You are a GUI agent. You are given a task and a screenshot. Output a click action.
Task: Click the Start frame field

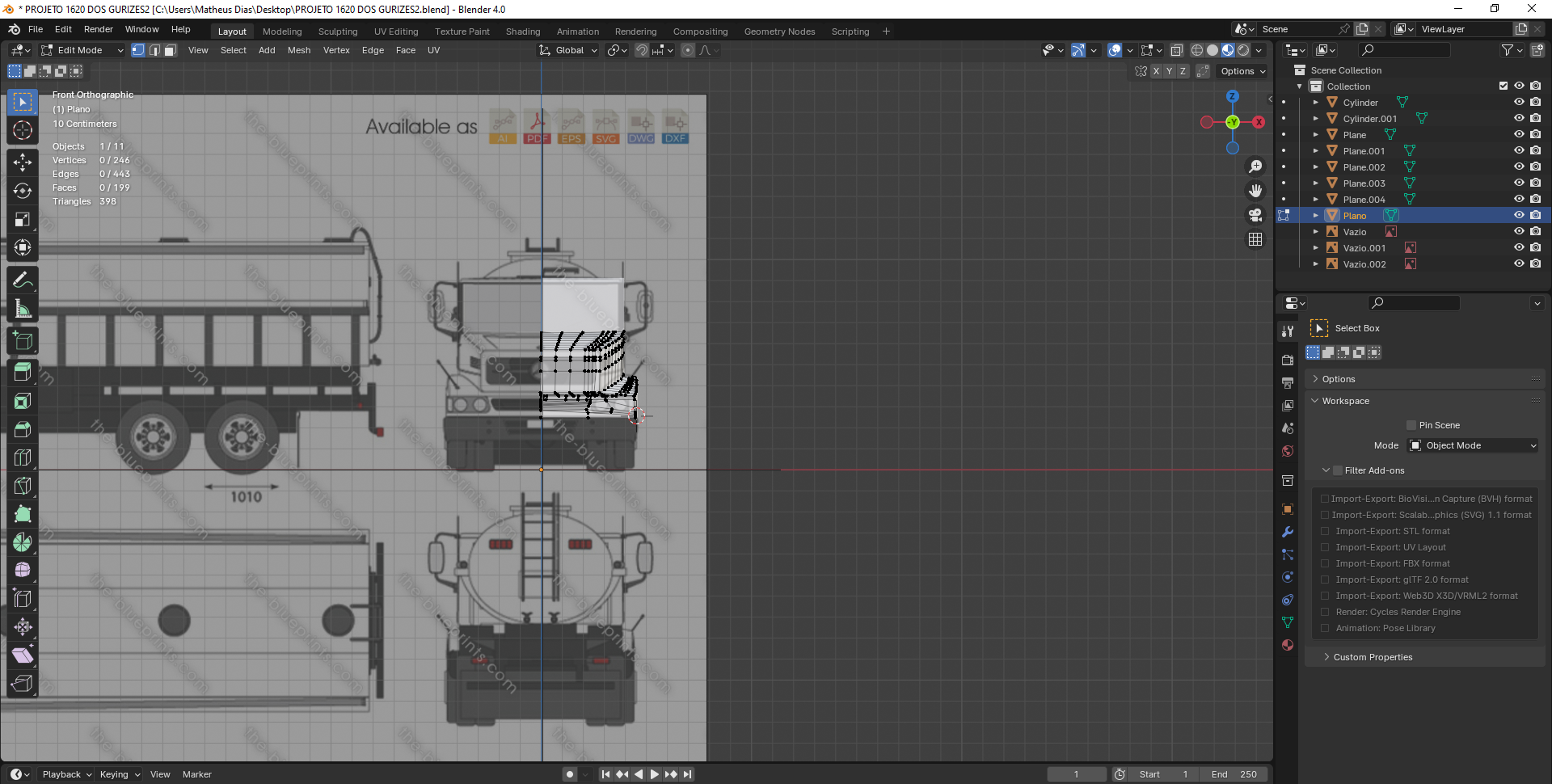tap(1163, 774)
